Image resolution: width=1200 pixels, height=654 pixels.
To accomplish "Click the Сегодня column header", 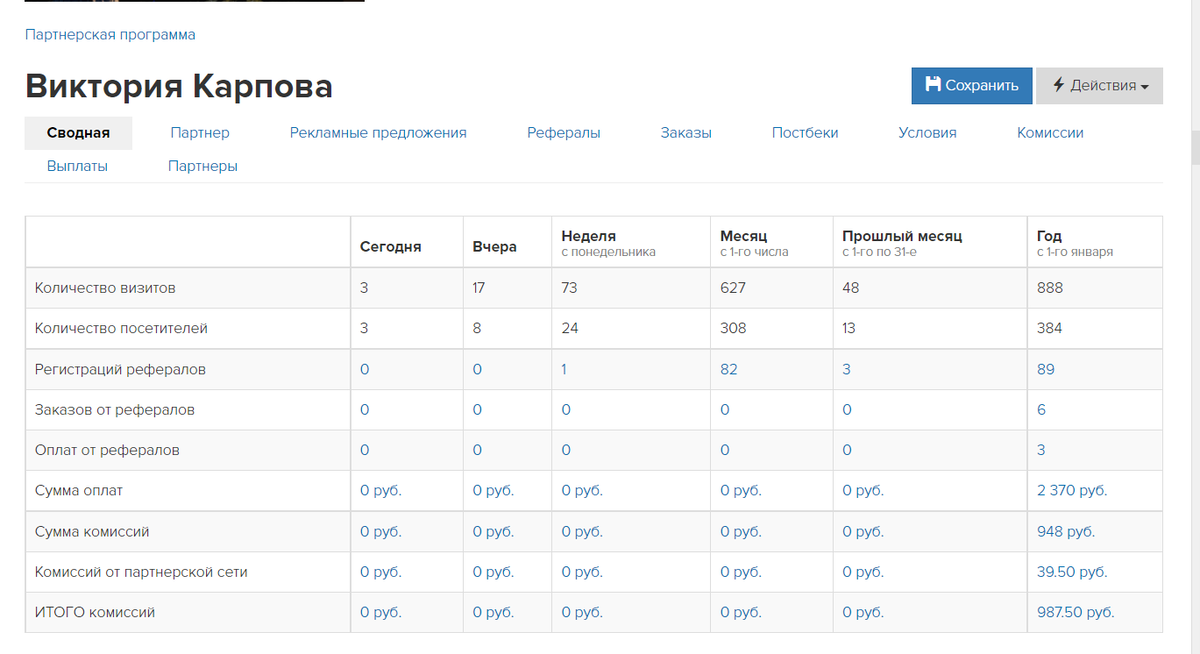I will (391, 246).
